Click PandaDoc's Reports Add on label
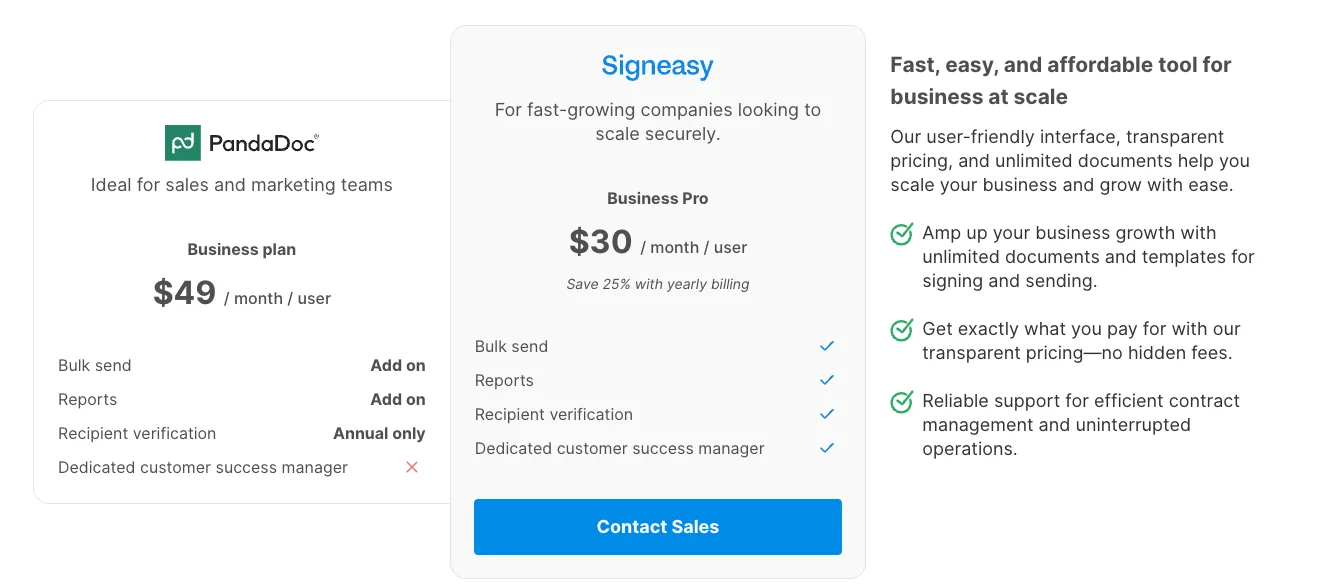 (x=397, y=399)
